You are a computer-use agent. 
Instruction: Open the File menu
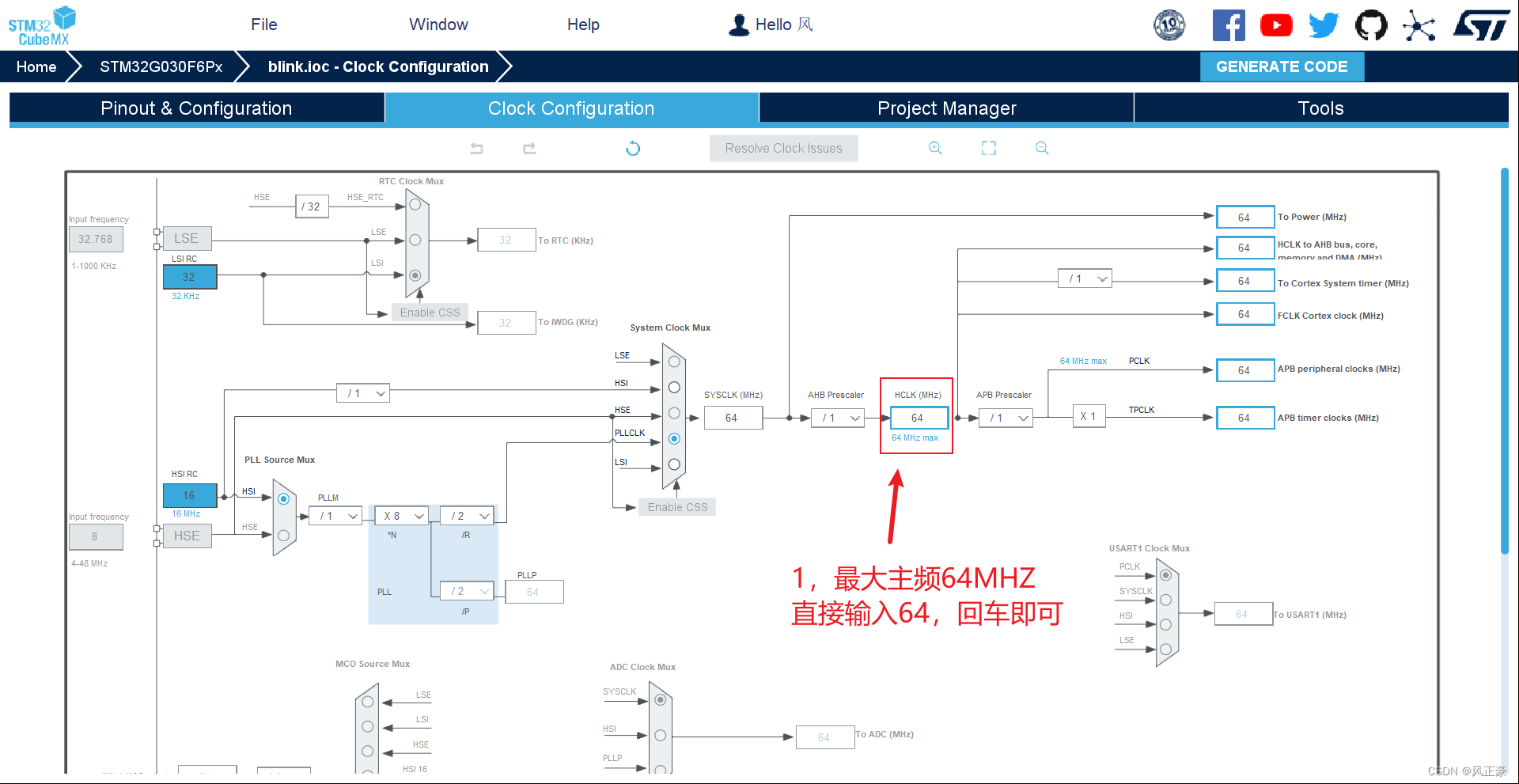(x=264, y=25)
